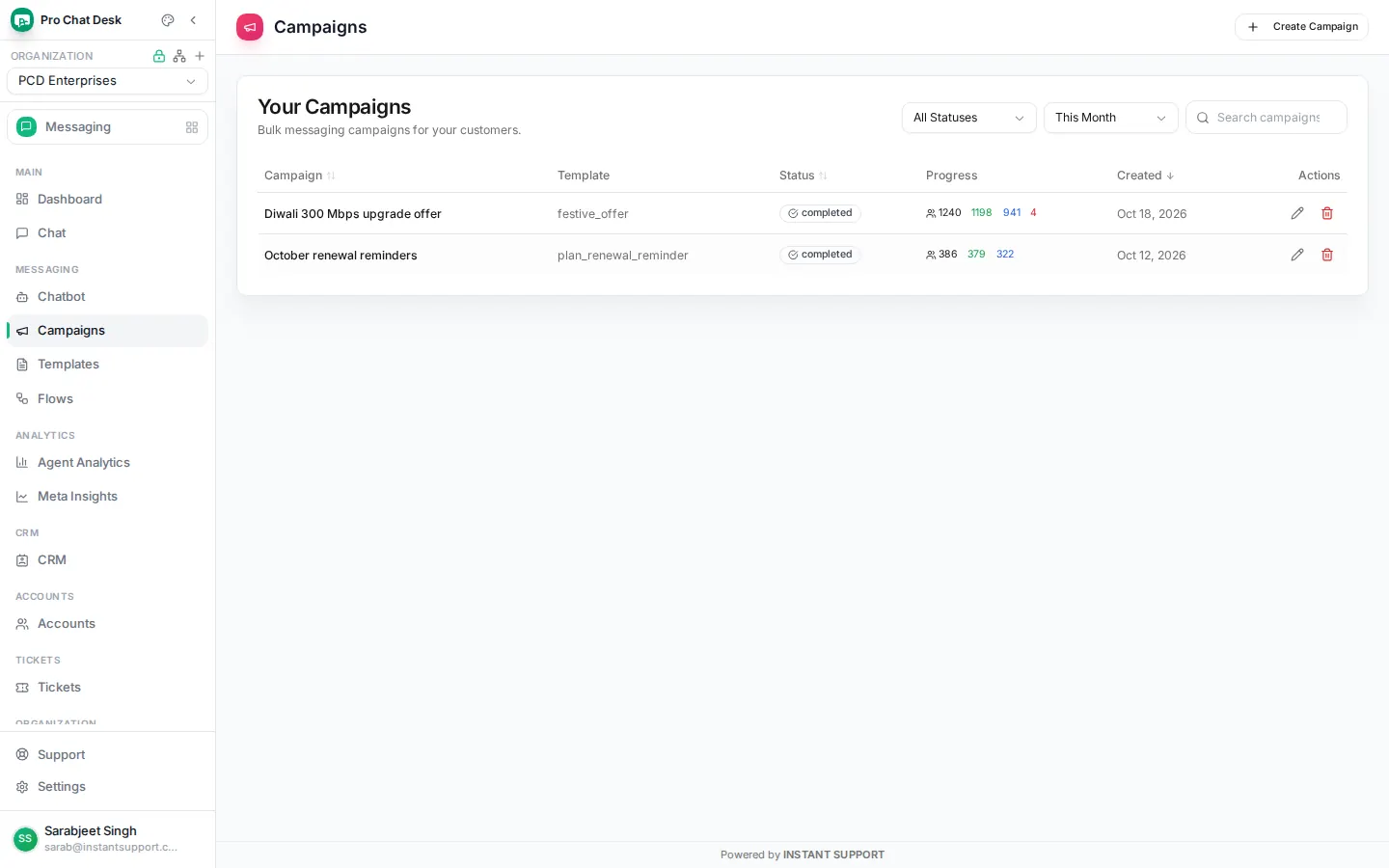The width and height of the screenshot is (1389, 868).
Task: Open the app grid icon in Messaging
Action: pos(192,127)
